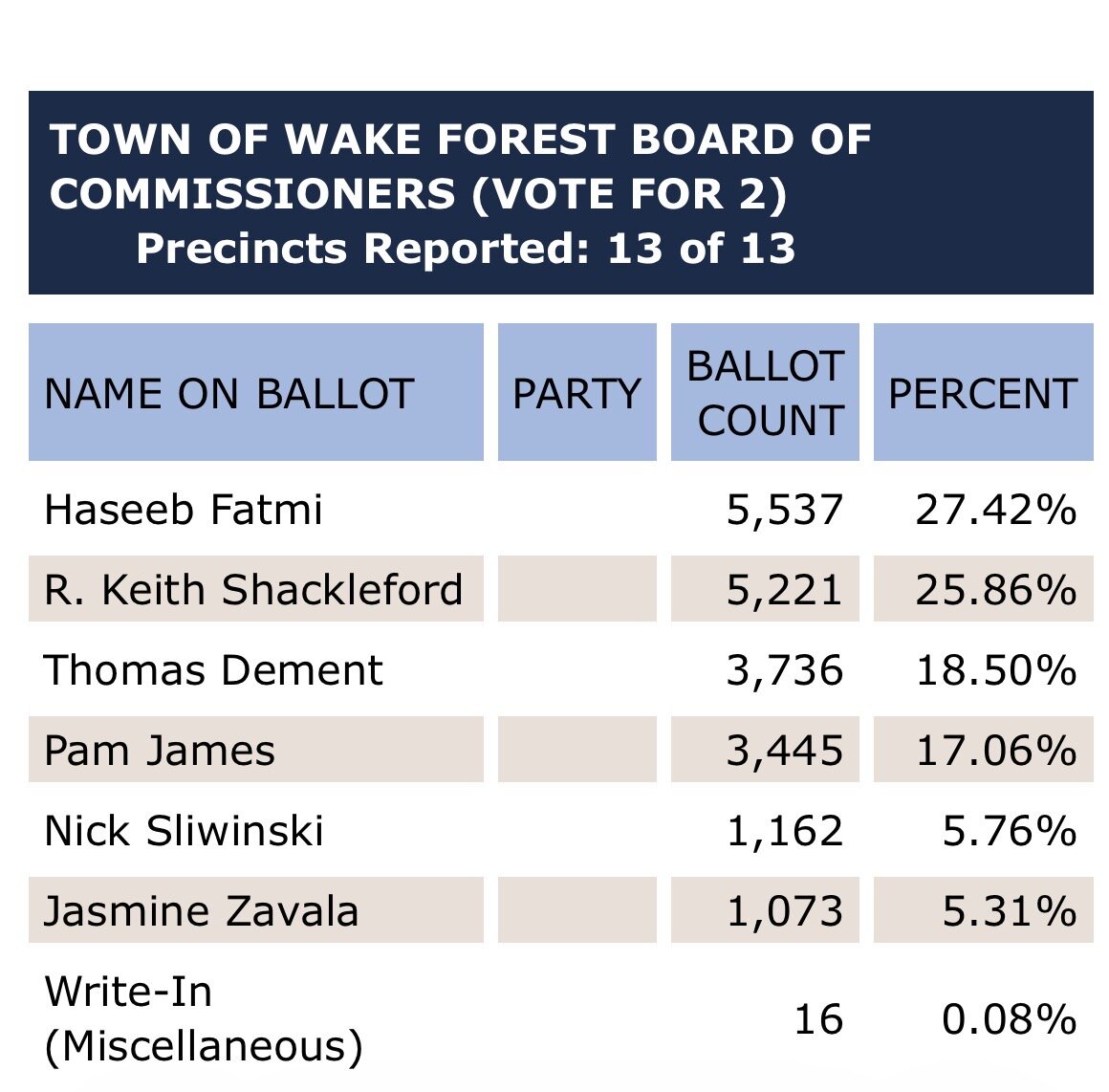
Task: Click candidate name Haseeb Fatmi
Action: pos(184,510)
